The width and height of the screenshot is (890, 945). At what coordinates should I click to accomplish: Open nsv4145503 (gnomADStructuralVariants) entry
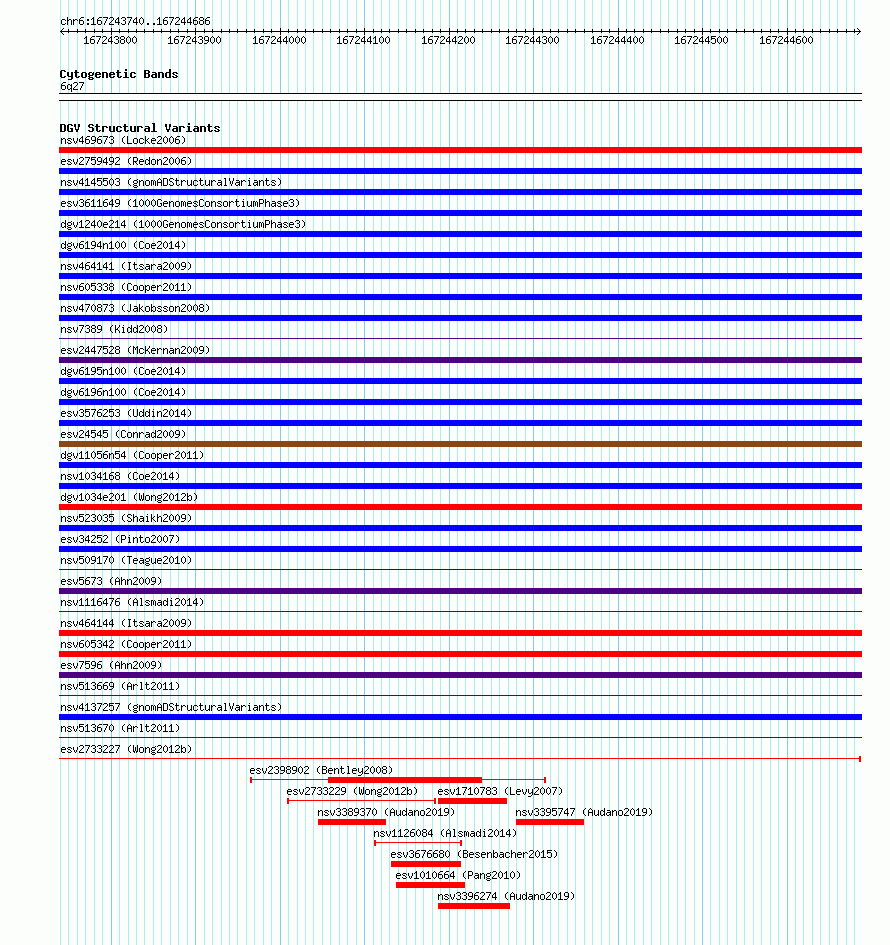[171, 183]
